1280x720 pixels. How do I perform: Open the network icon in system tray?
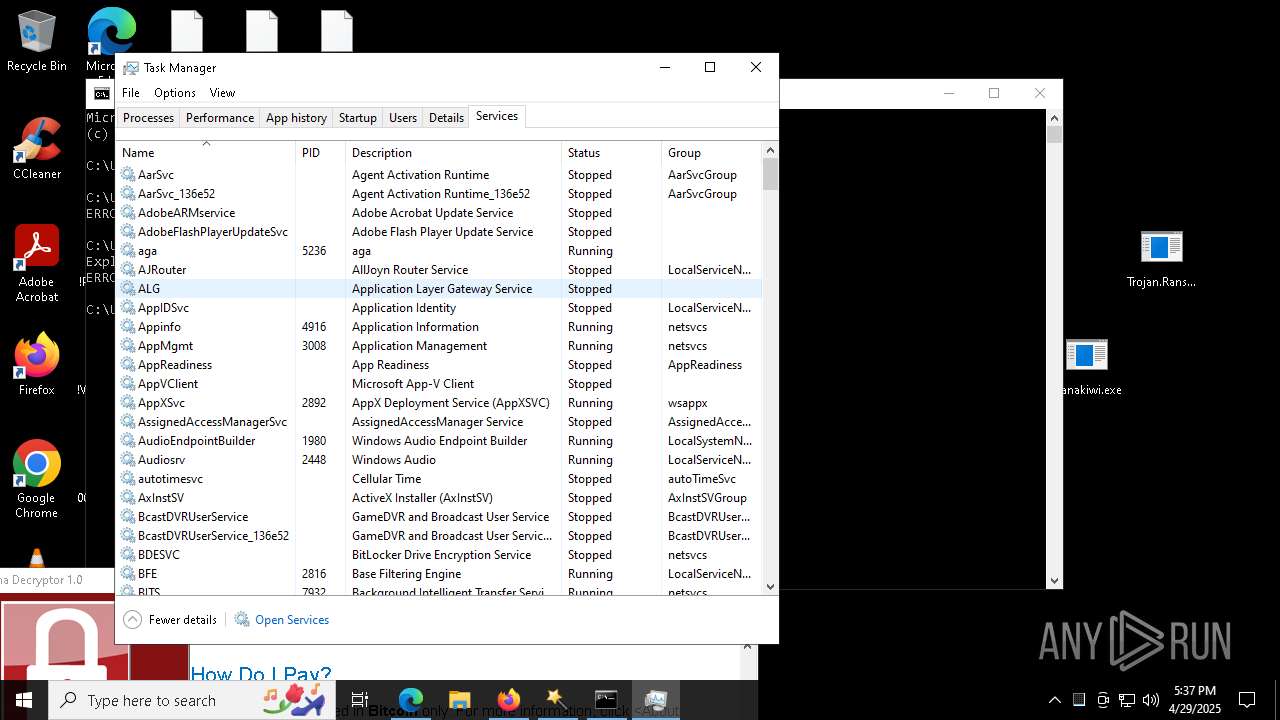[x=1127, y=700]
